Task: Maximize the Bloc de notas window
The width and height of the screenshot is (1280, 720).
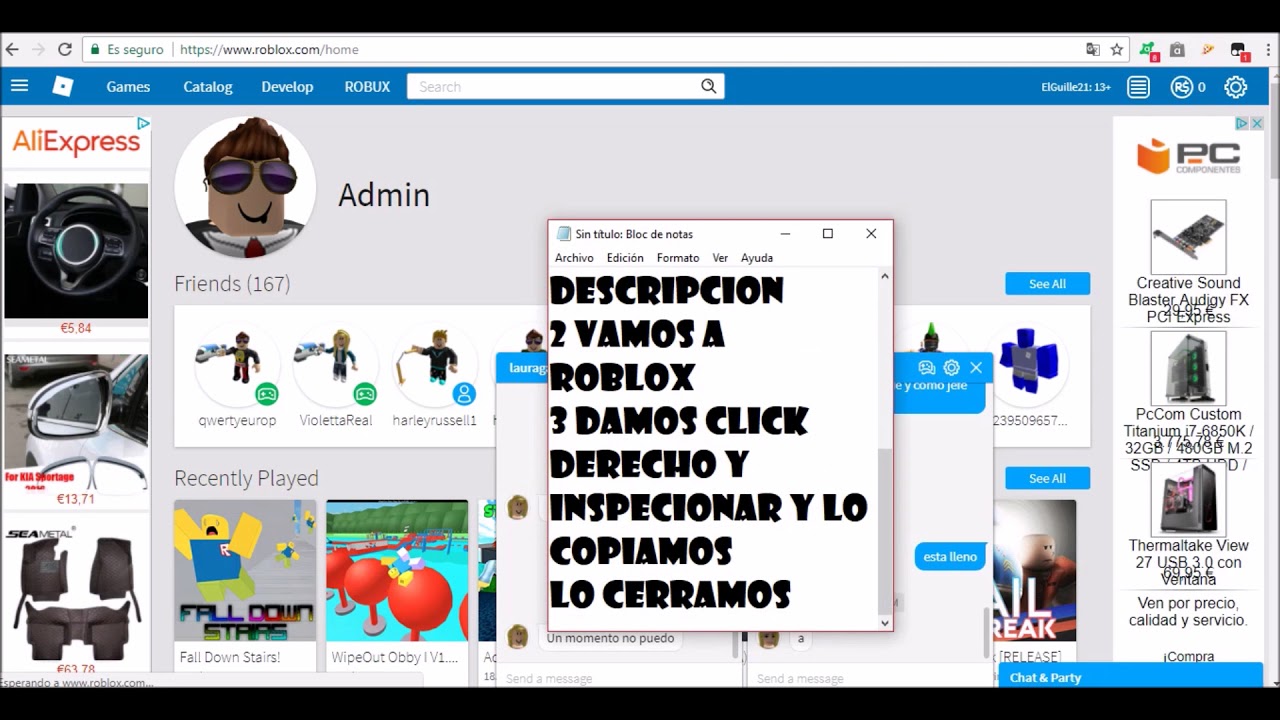Action: coord(828,234)
